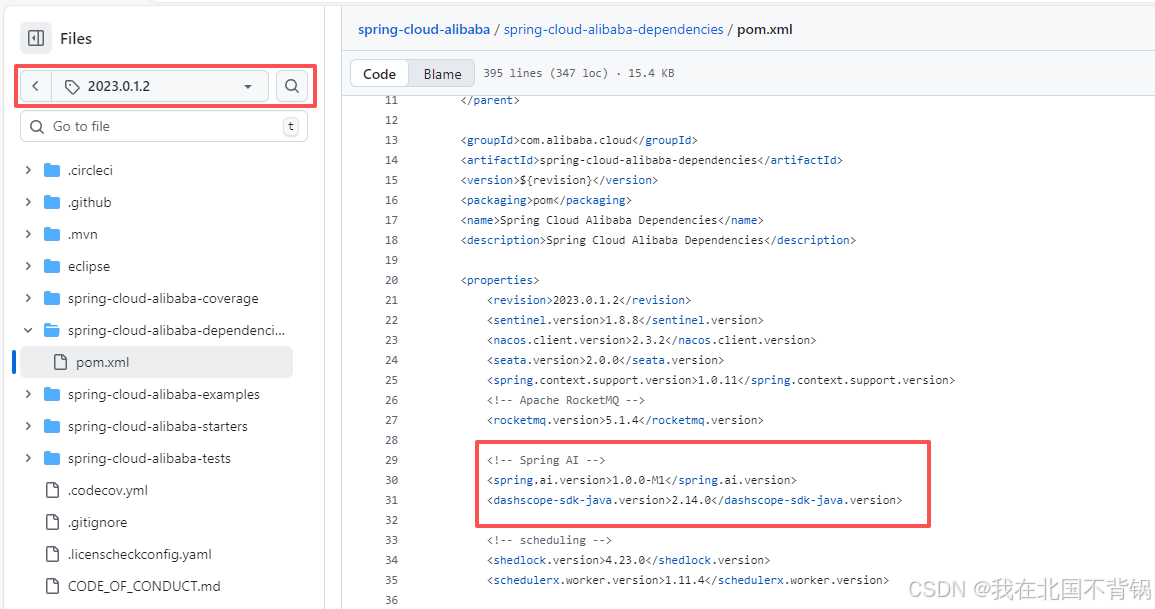1155x609 pixels.
Task: Click "2.14.0" dashscope version value
Action: 692,500
